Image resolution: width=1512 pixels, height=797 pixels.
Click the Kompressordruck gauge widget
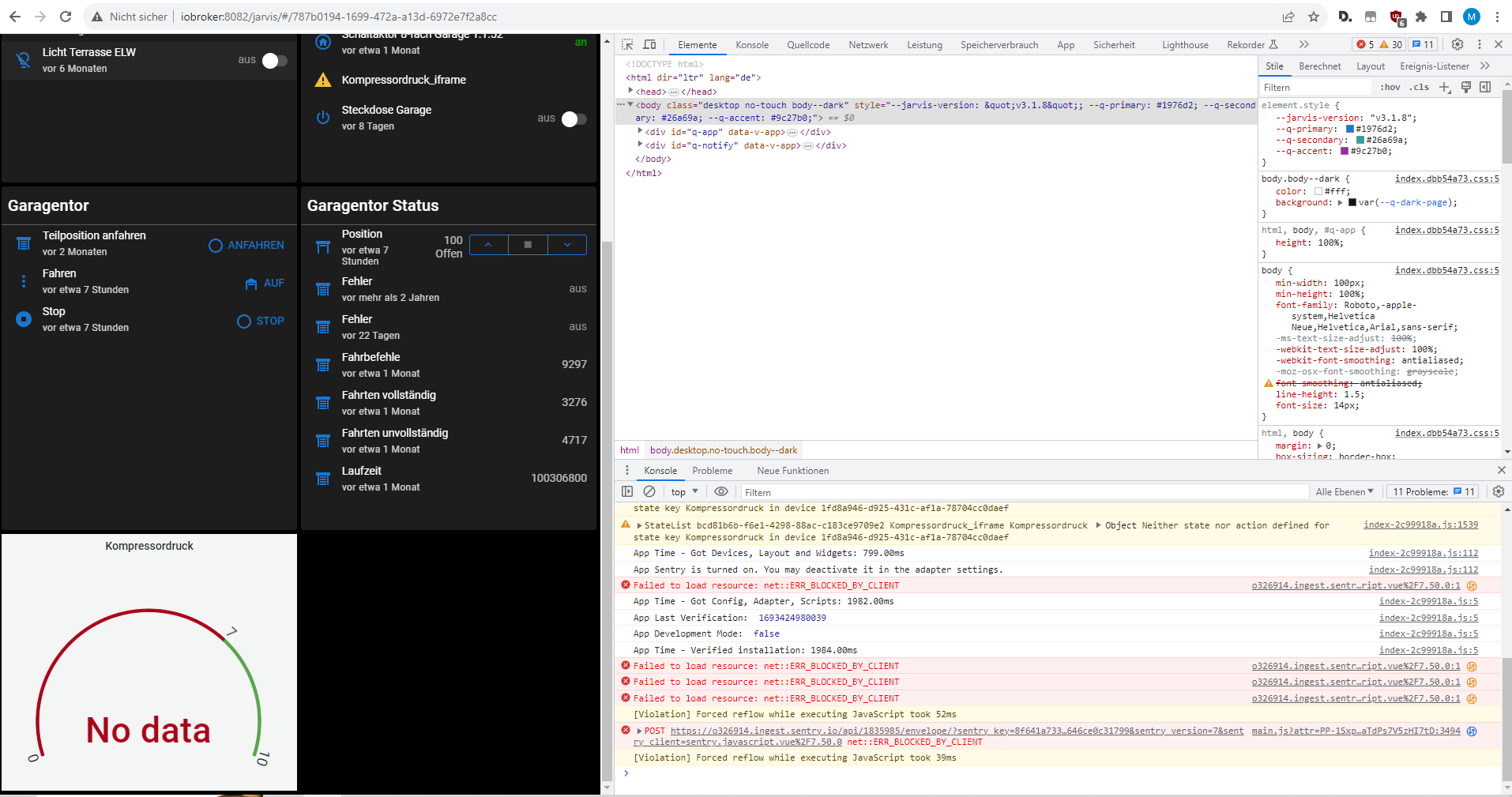149,662
